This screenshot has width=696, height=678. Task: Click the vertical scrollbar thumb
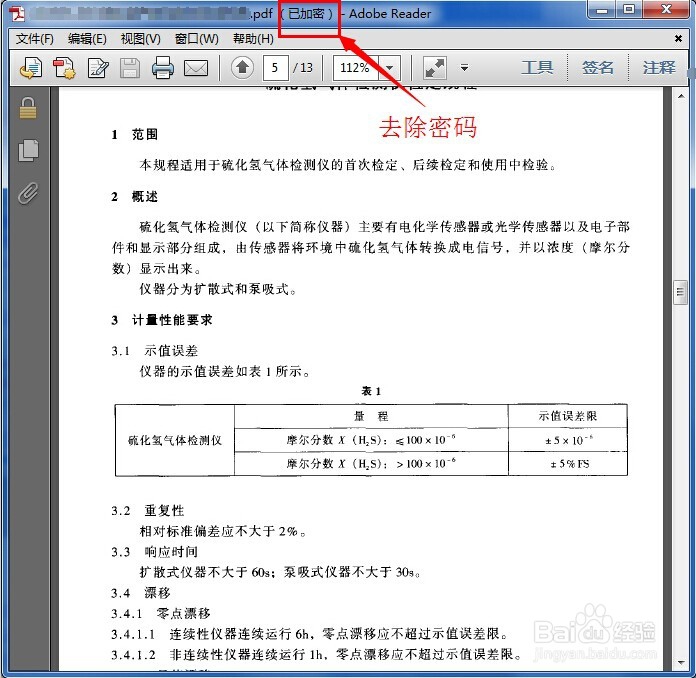680,292
